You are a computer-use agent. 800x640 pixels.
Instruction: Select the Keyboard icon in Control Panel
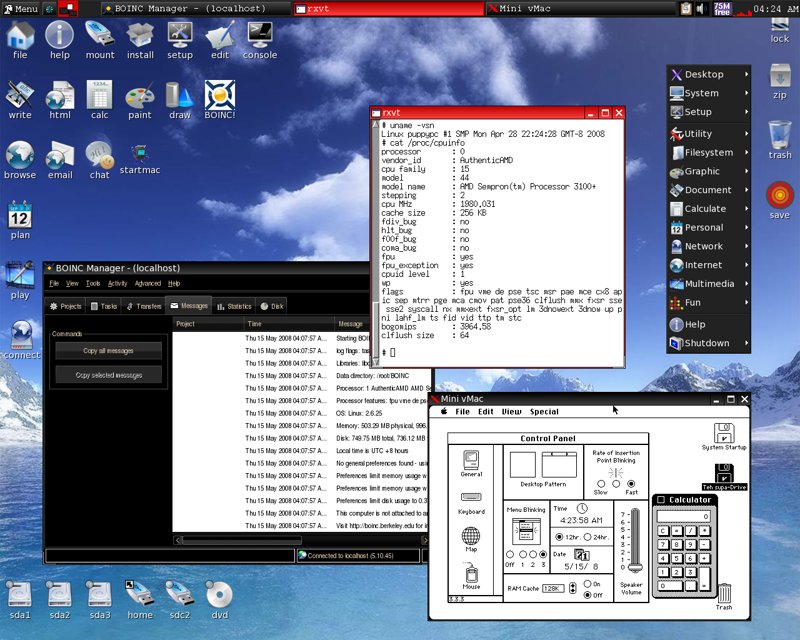click(471, 503)
